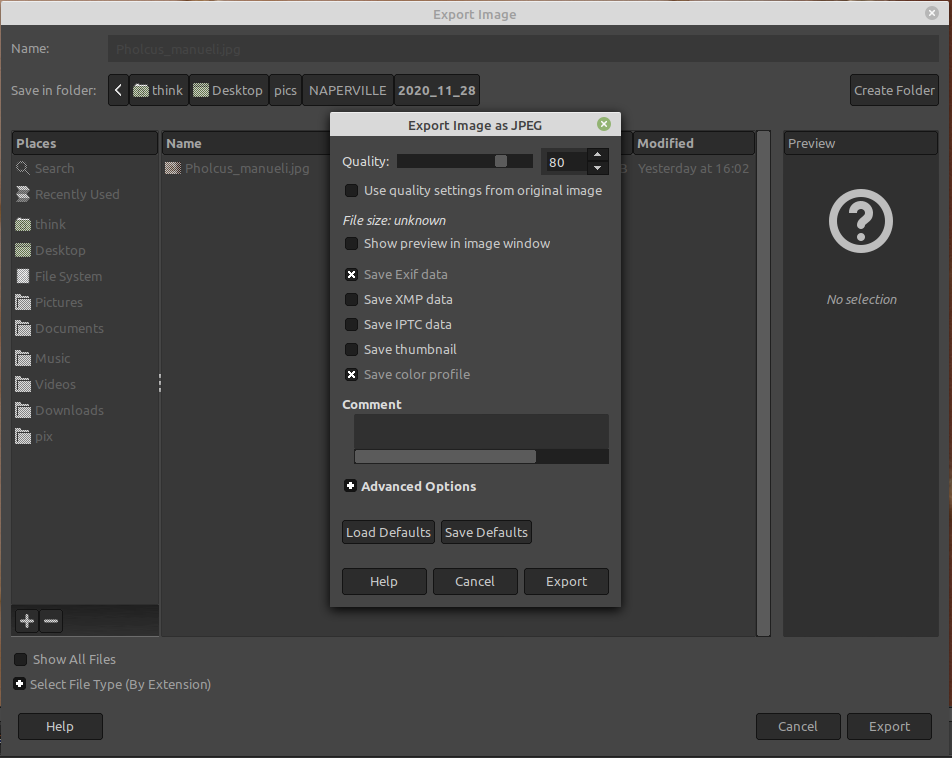Remove bookmark with minus button

[x=51, y=621]
